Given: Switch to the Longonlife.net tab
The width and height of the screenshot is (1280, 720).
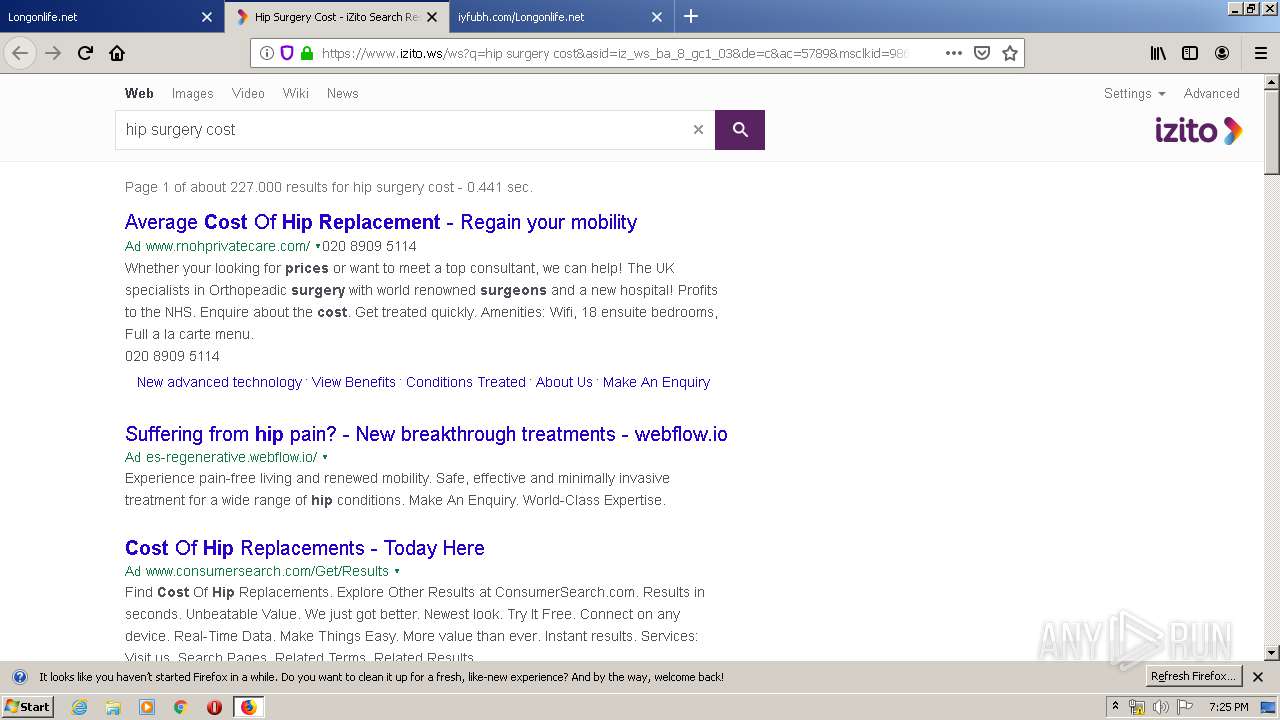Looking at the screenshot, I should coord(98,17).
